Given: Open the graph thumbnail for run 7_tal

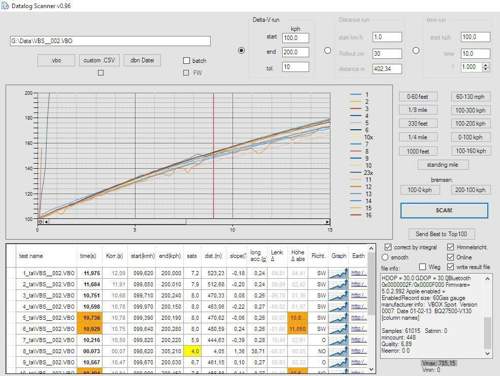Looking at the screenshot, I should pos(339,340).
